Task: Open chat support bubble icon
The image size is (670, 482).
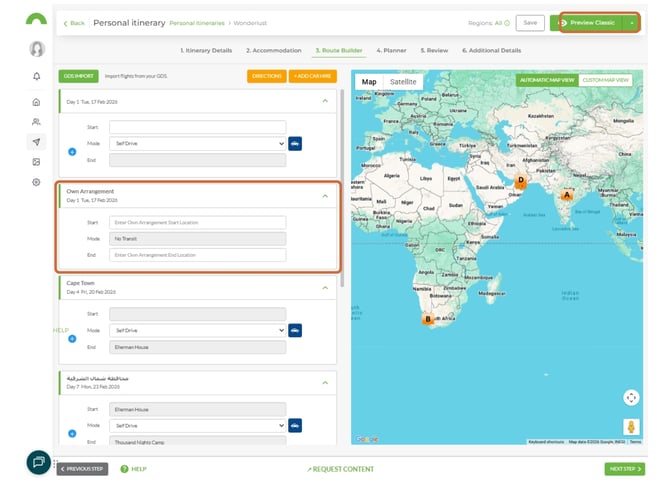Action: tap(38, 462)
